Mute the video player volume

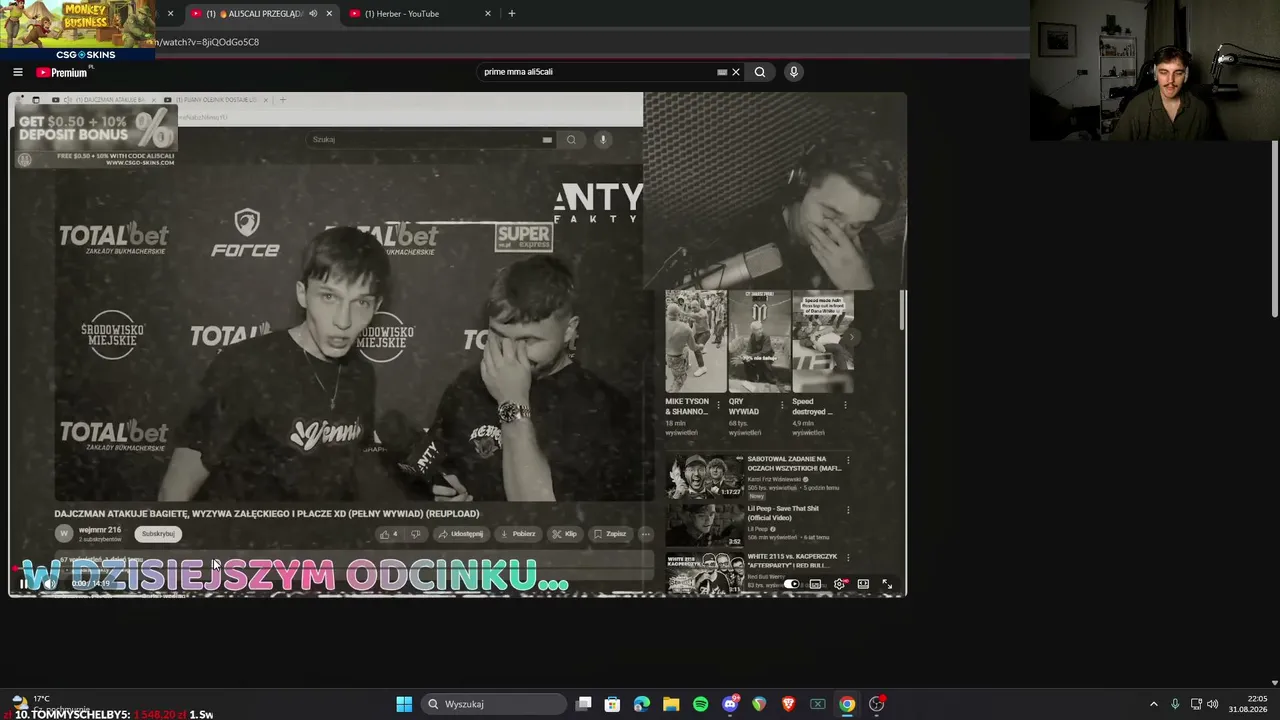49,584
